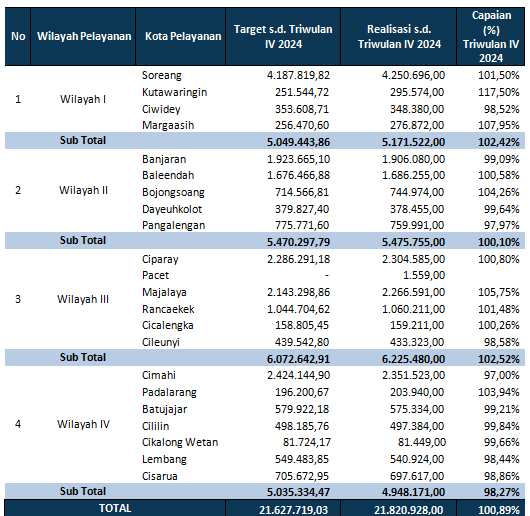This screenshot has height=516, width=530.
Task: Click Wilayah III Sub Total realisasi 6.225.480,00
Action: click(x=413, y=359)
